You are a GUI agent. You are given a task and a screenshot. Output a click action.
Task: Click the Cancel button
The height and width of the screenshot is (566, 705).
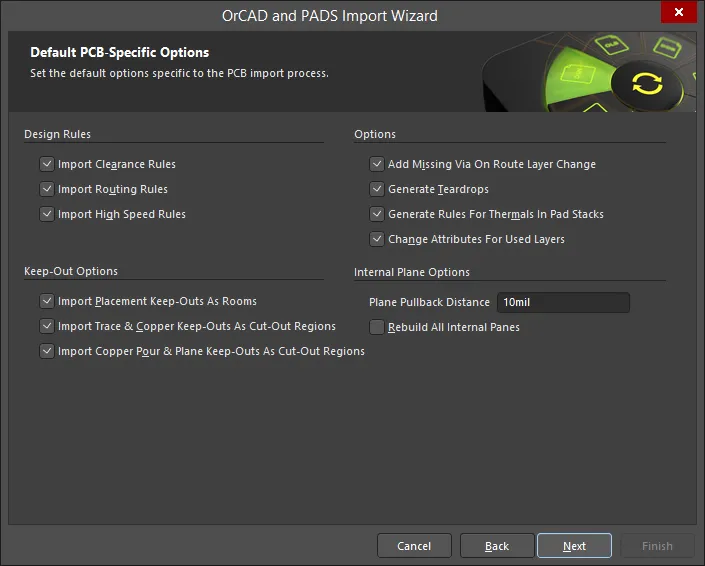414,546
